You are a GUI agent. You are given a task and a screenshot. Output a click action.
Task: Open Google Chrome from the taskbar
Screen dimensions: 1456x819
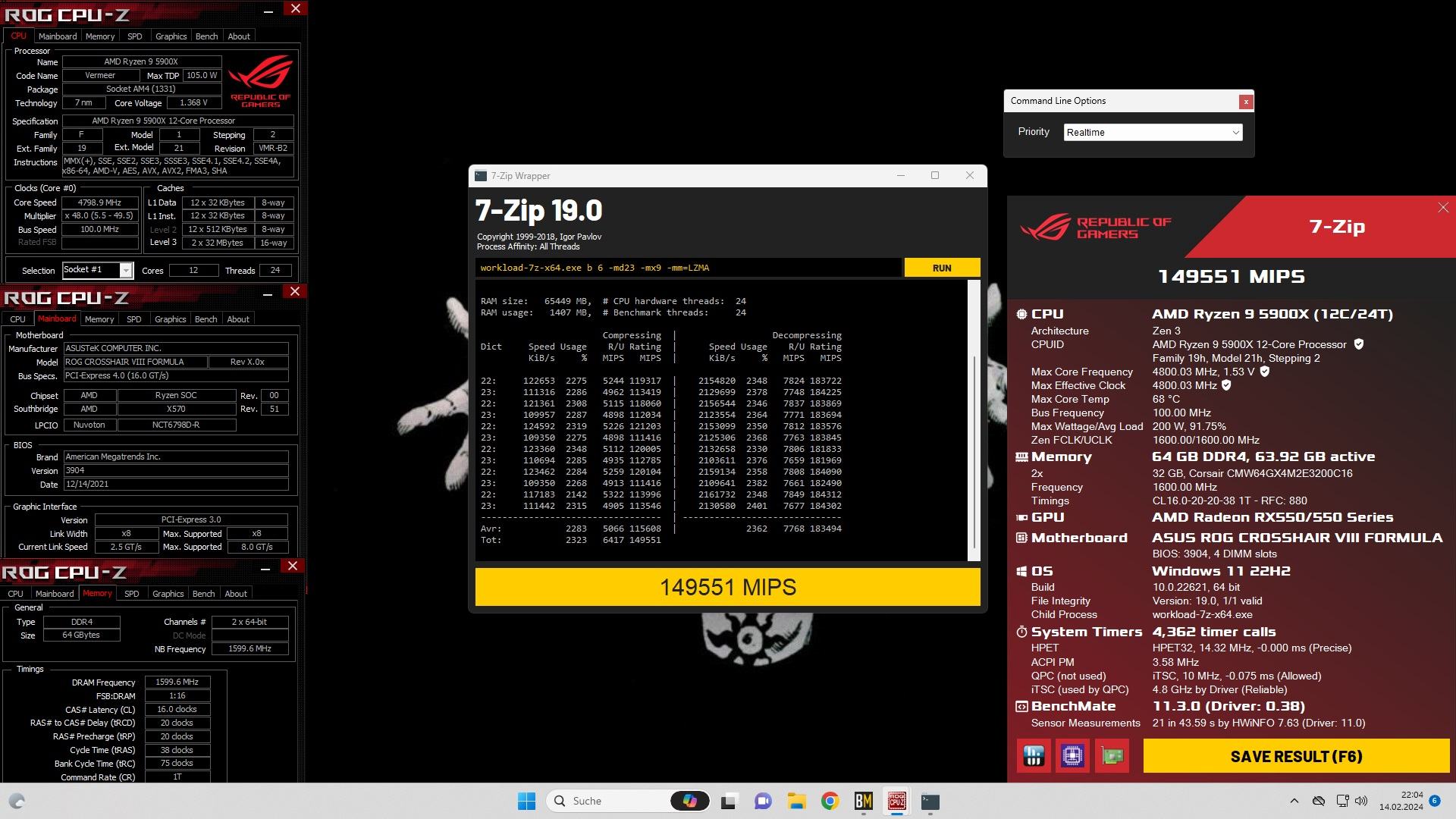pos(830,801)
